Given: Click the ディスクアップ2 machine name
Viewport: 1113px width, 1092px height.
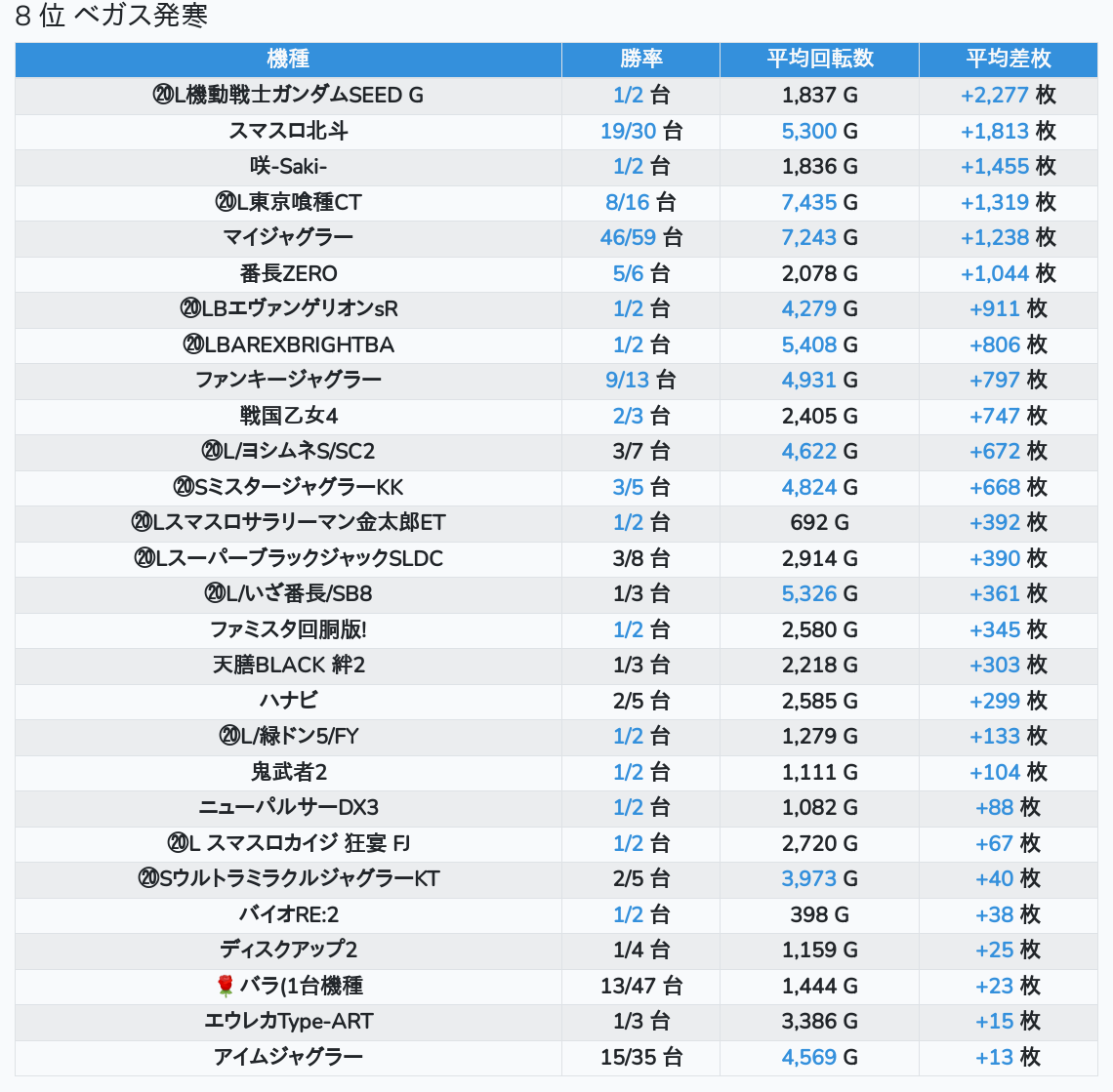Looking at the screenshot, I should (x=288, y=950).
